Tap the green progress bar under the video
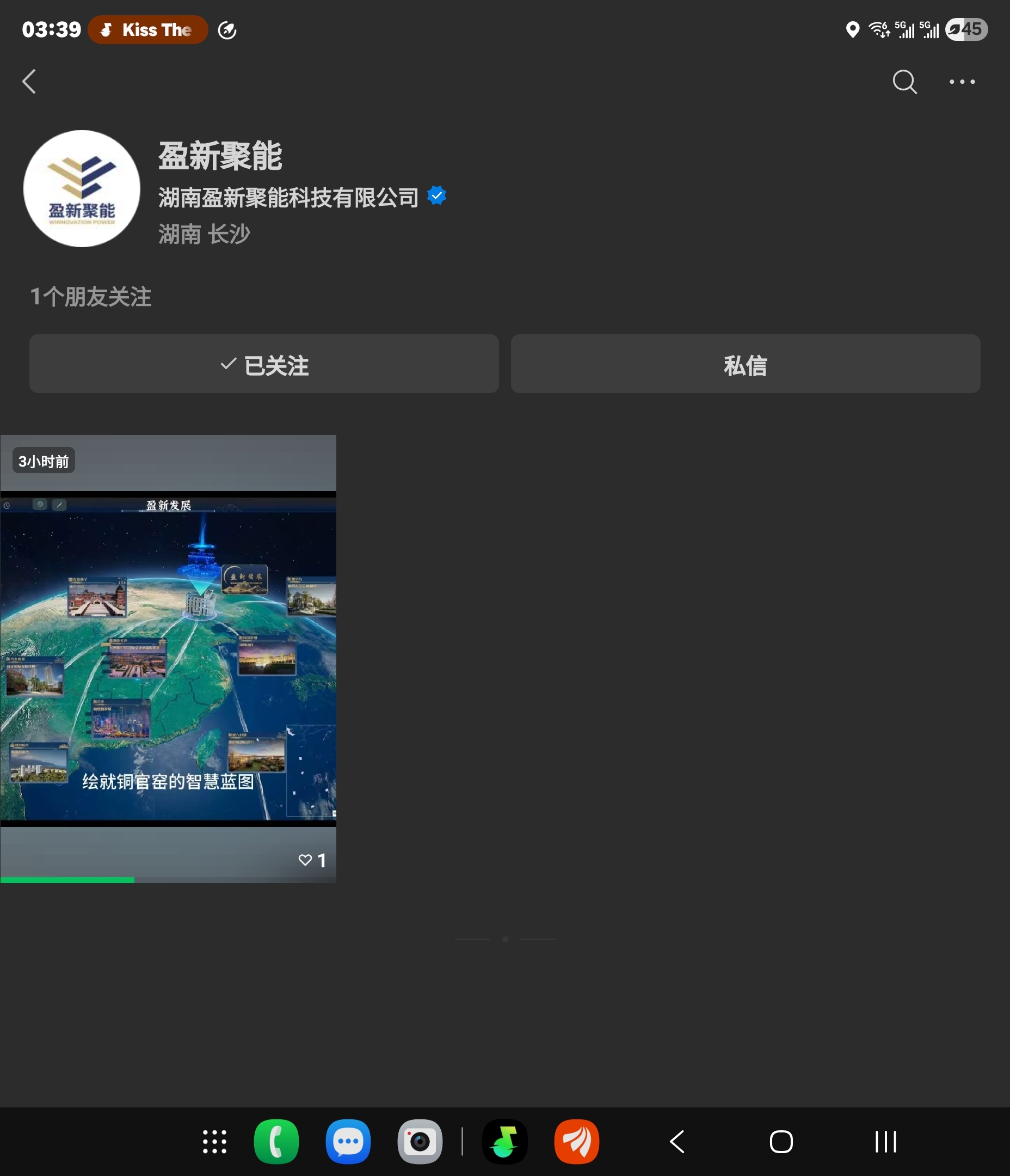This screenshot has height=1176, width=1010. (67, 880)
